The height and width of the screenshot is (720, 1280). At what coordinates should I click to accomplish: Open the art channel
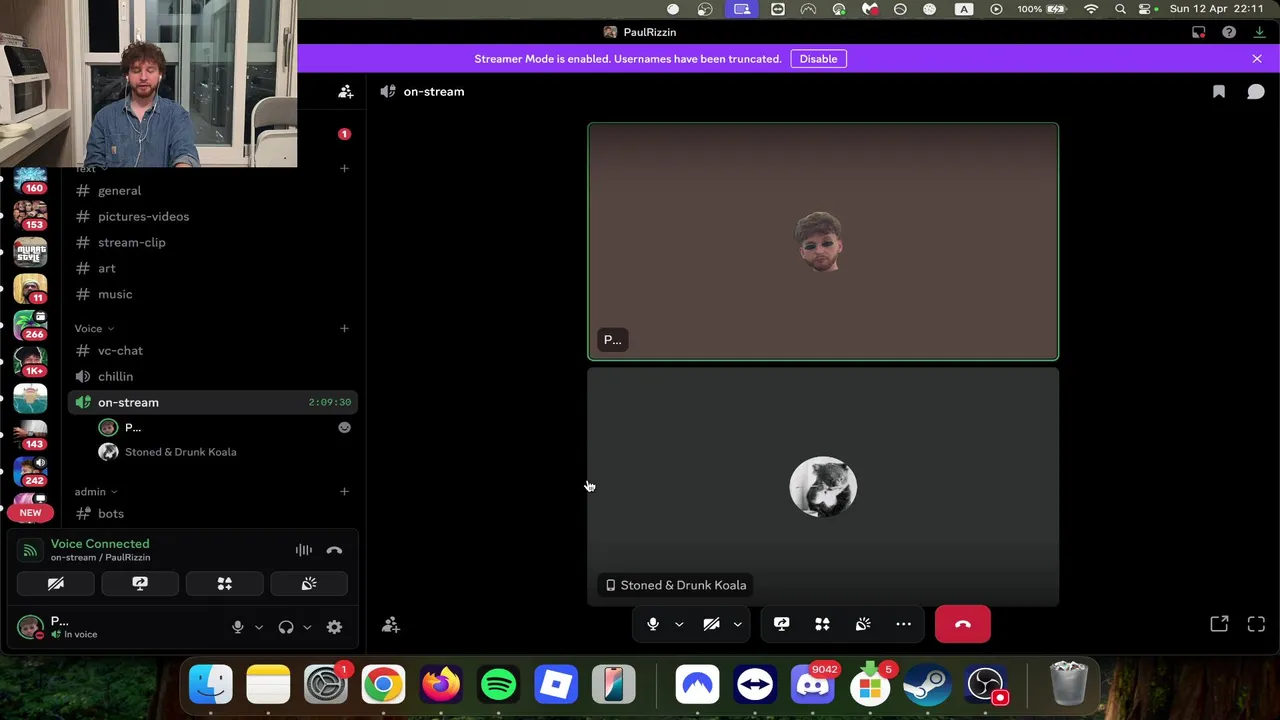click(x=211, y=268)
